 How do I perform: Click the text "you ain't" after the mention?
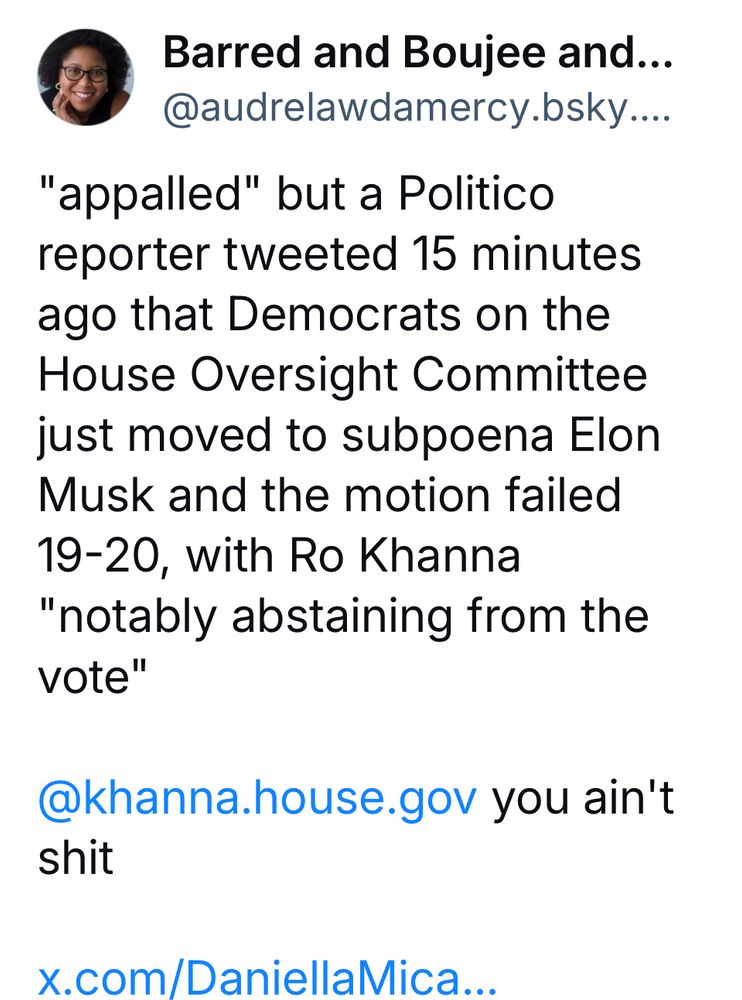point(582,799)
